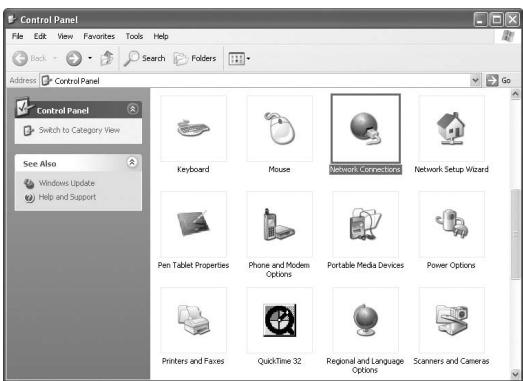Image resolution: width=523 pixels, height=381 pixels.
Task: Open the Back button history dropdown arrow
Action: pos(55,58)
